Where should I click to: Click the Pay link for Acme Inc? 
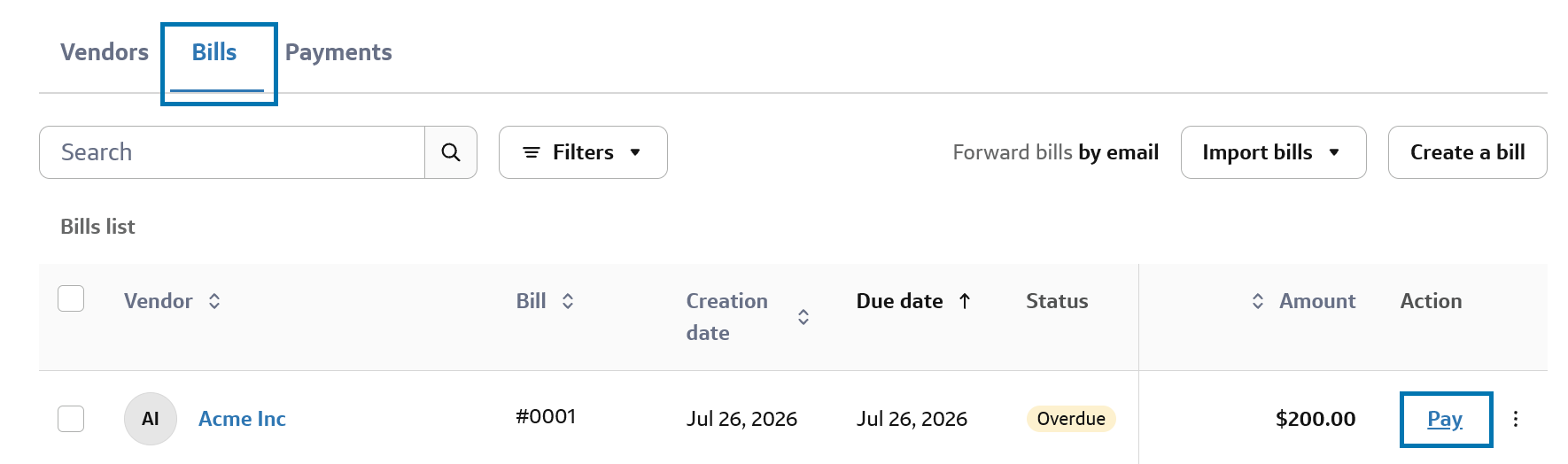(1445, 419)
